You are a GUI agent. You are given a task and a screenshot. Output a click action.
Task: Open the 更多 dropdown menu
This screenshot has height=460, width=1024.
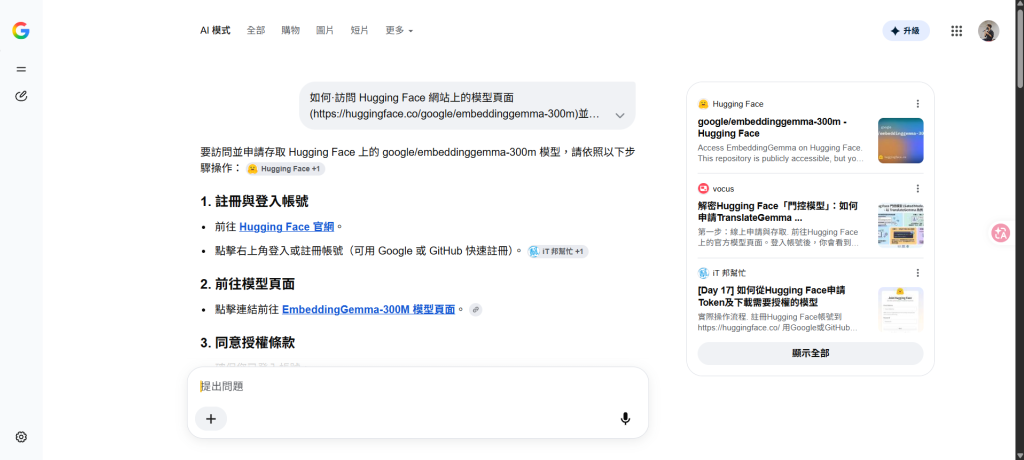pyautogui.click(x=399, y=30)
